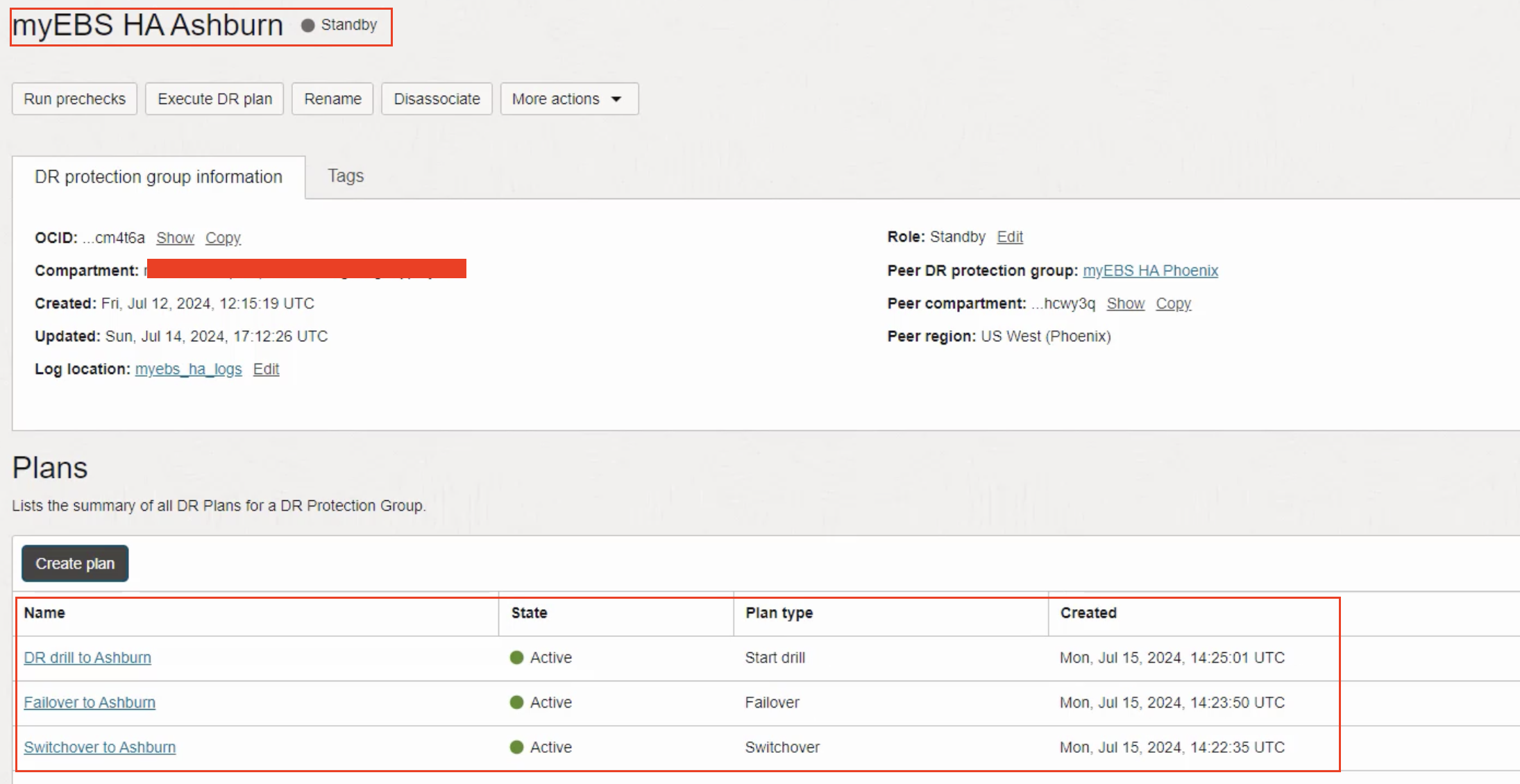The image size is (1520, 784).
Task: Open peer group myEBS HA Phoenix
Action: click(1150, 271)
